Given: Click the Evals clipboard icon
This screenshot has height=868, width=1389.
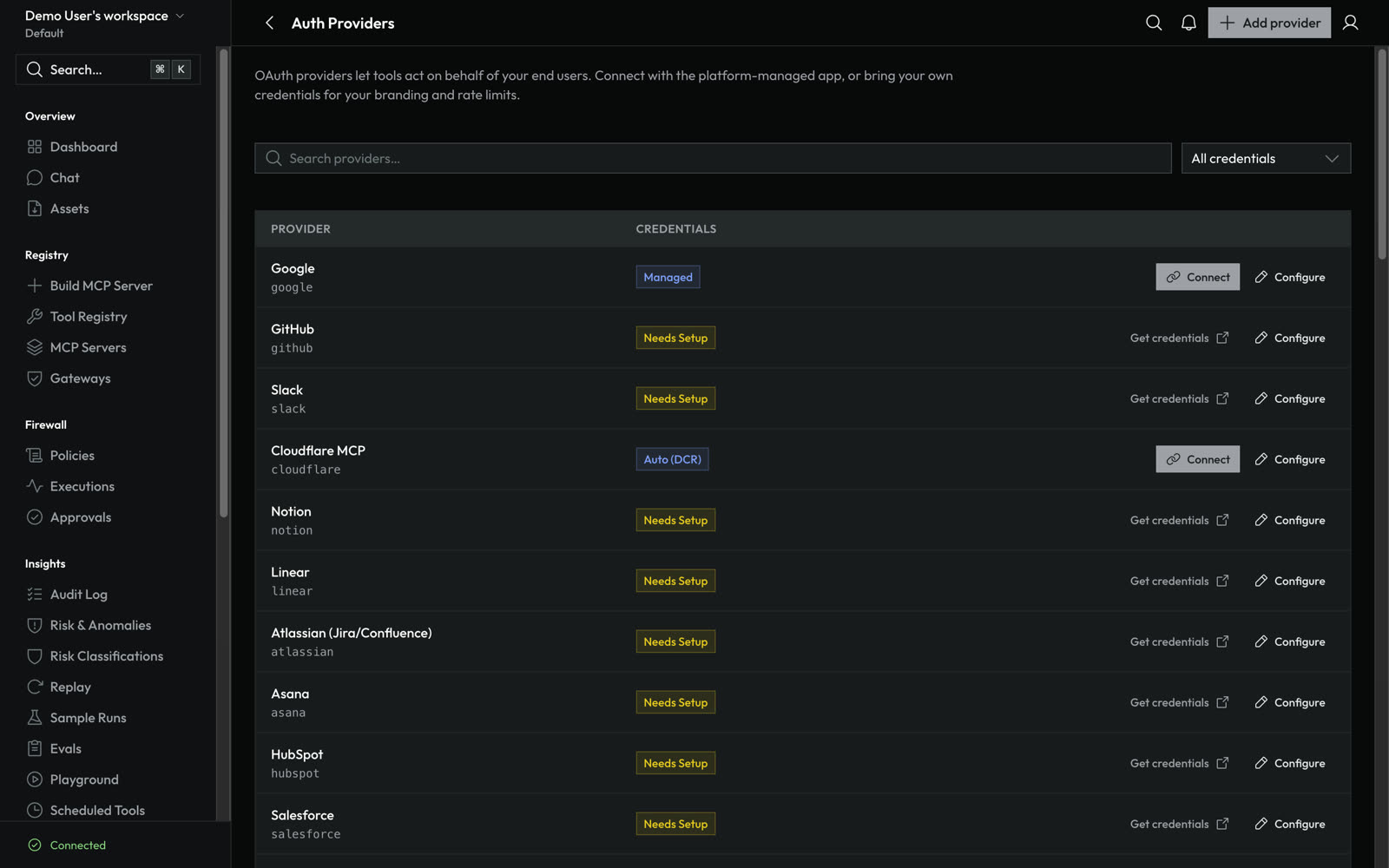Looking at the screenshot, I should coord(35,748).
